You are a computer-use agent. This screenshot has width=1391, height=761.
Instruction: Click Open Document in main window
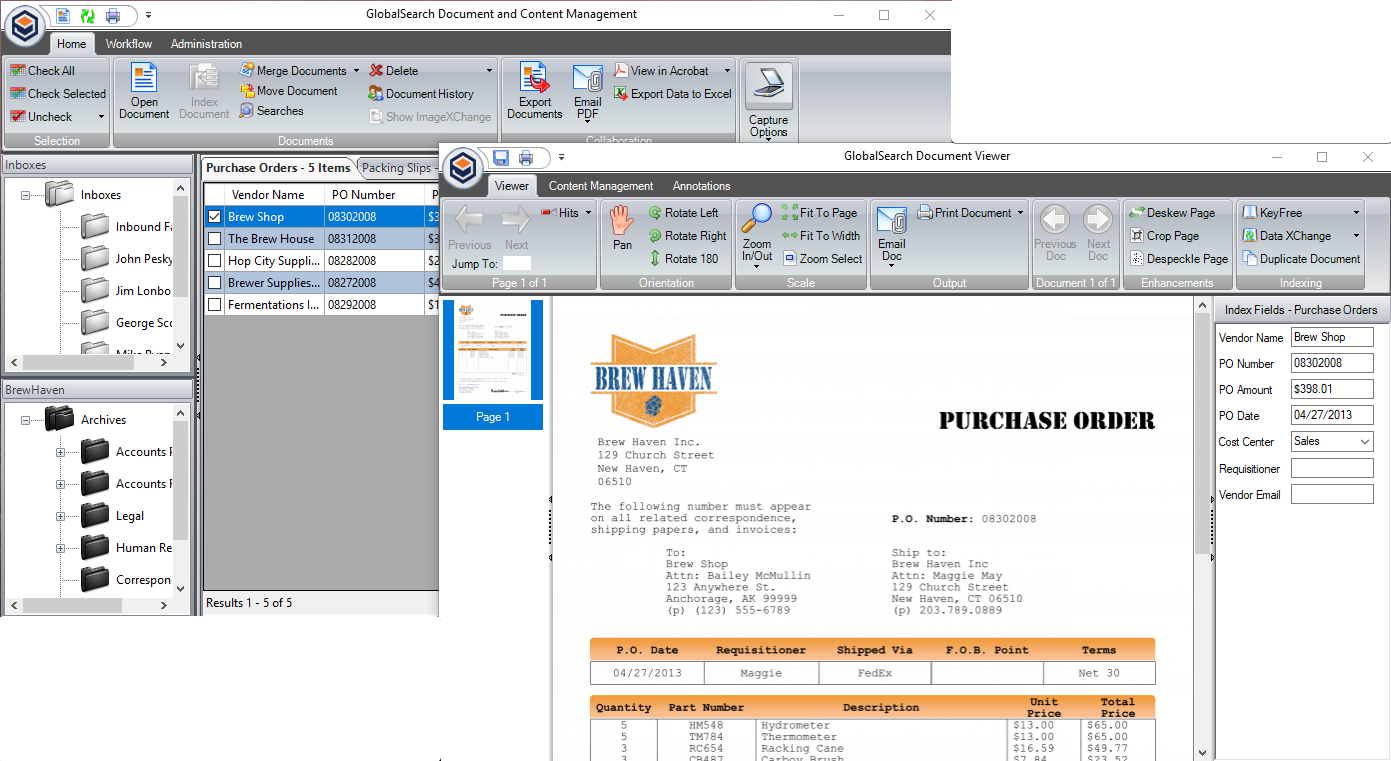click(x=144, y=92)
